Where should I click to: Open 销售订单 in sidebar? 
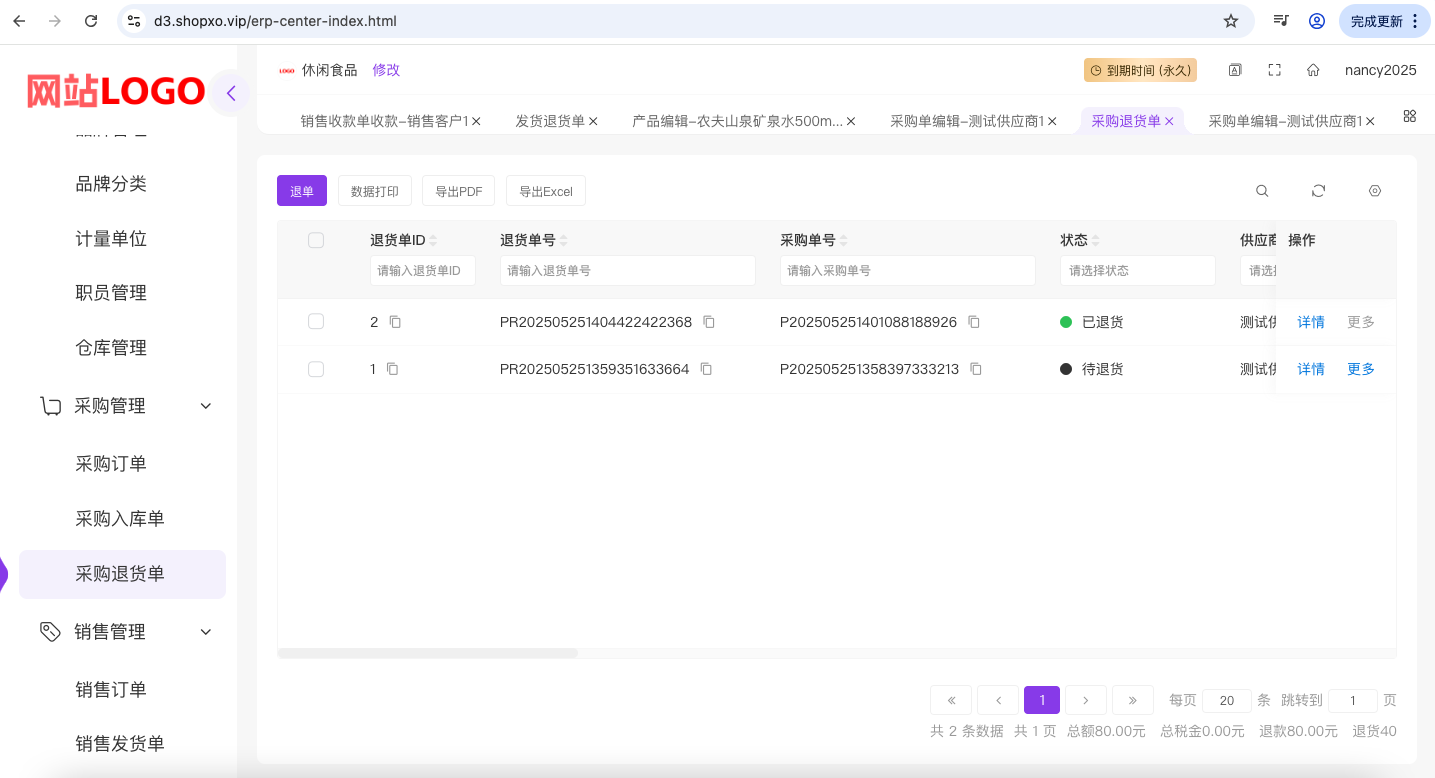[x=111, y=690]
